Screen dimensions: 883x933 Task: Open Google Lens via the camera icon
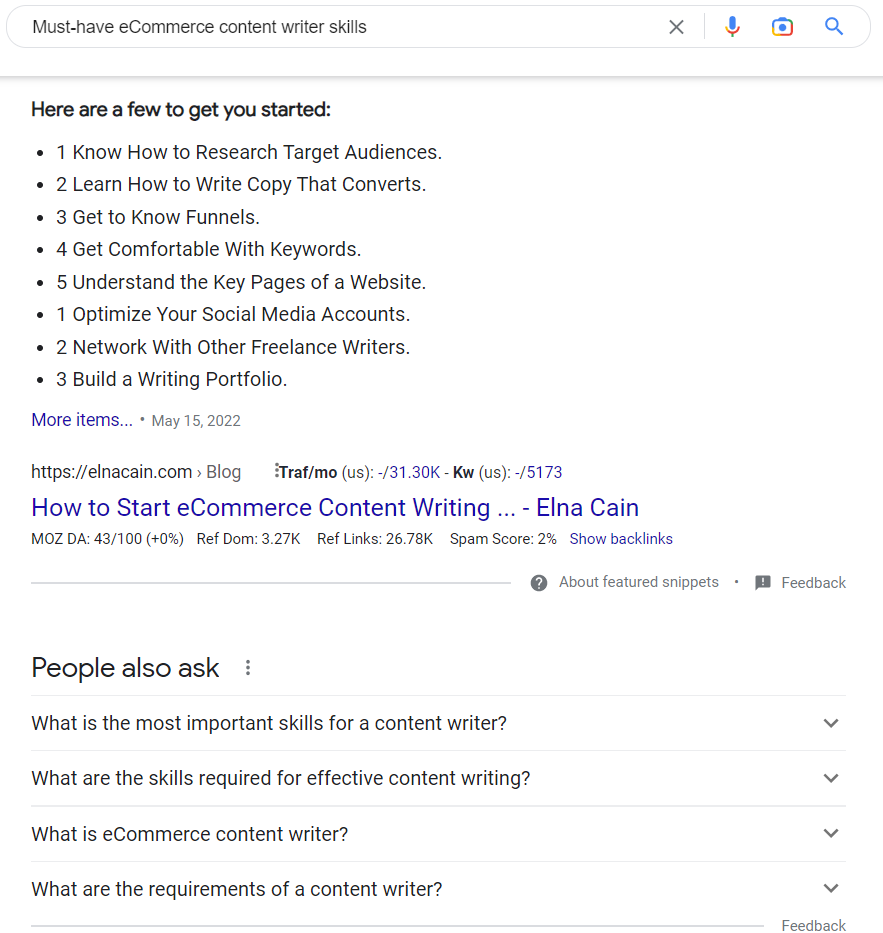click(x=782, y=27)
